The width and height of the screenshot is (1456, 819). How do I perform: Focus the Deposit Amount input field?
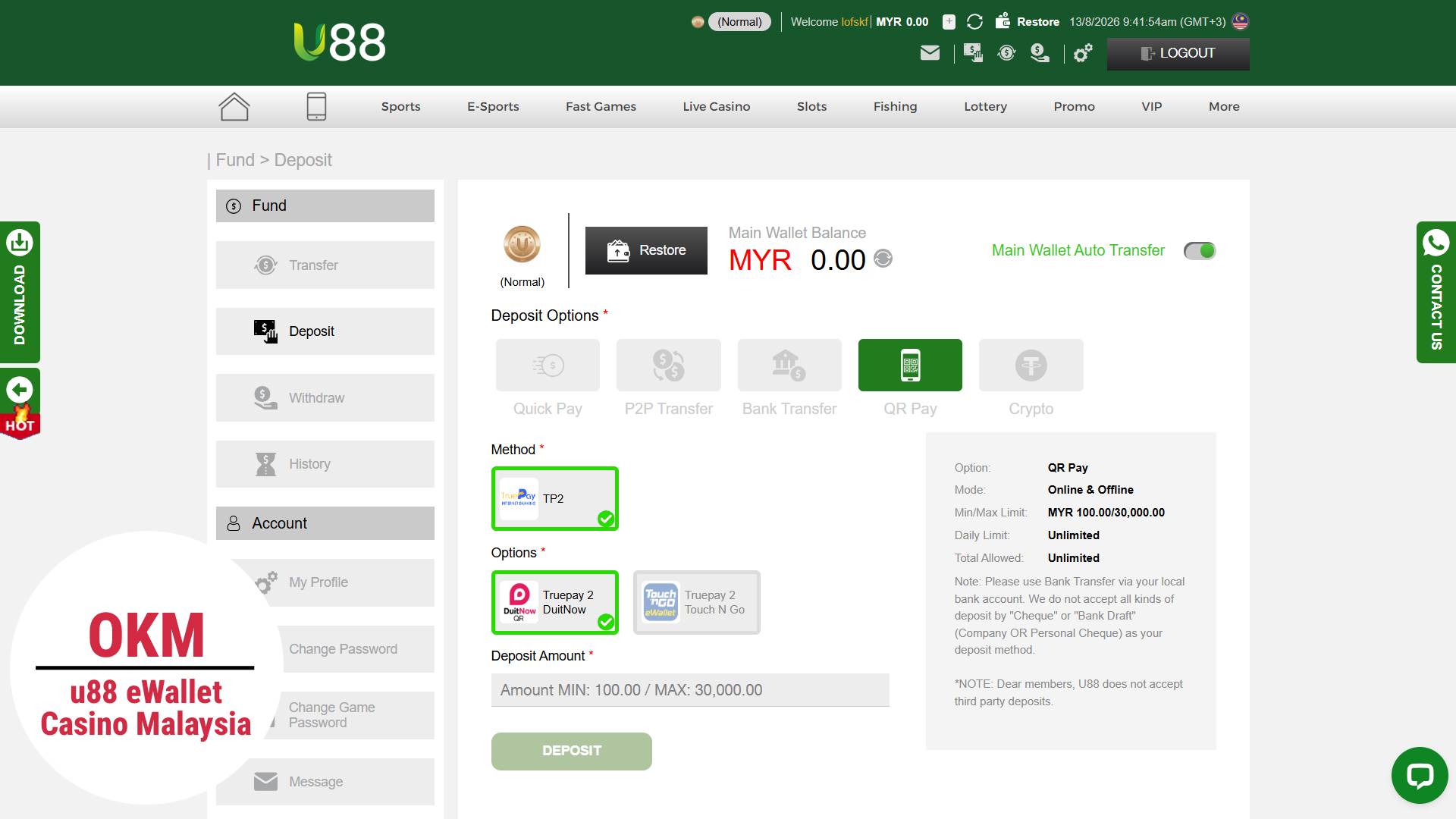tap(690, 690)
